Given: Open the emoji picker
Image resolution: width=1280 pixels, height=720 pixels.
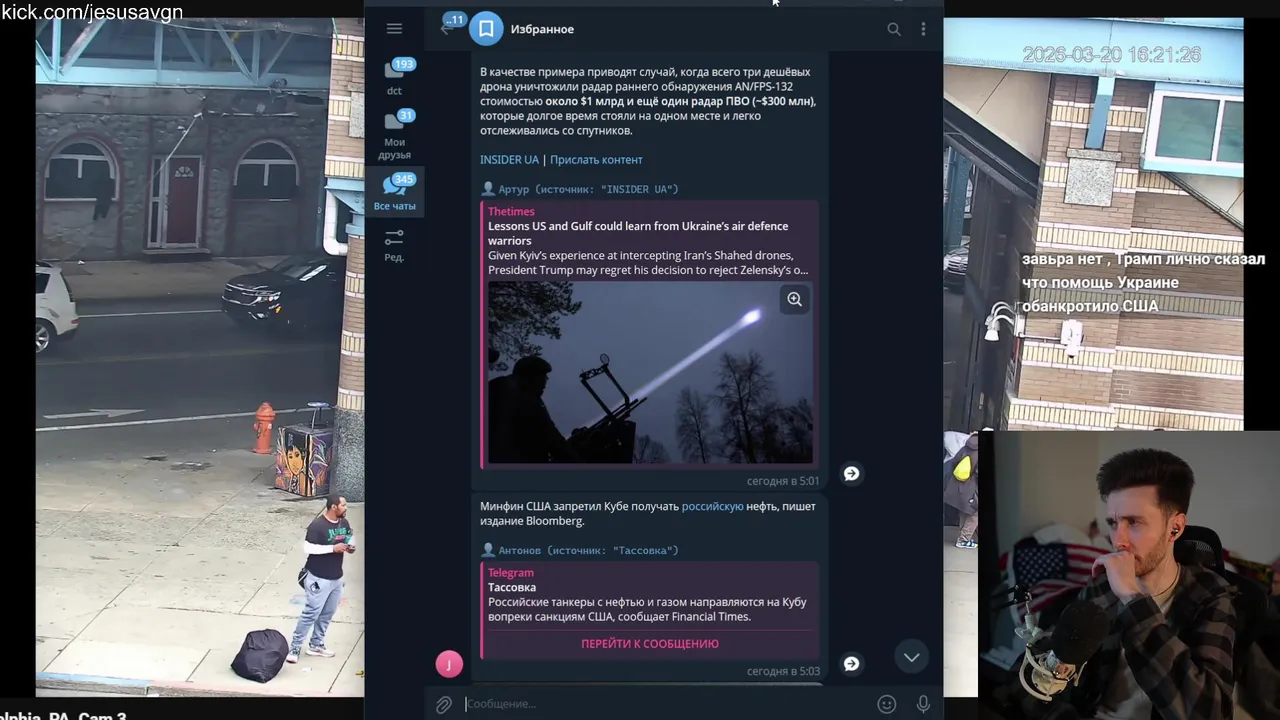Looking at the screenshot, I should pyautogui.click(x=887, y=704).
